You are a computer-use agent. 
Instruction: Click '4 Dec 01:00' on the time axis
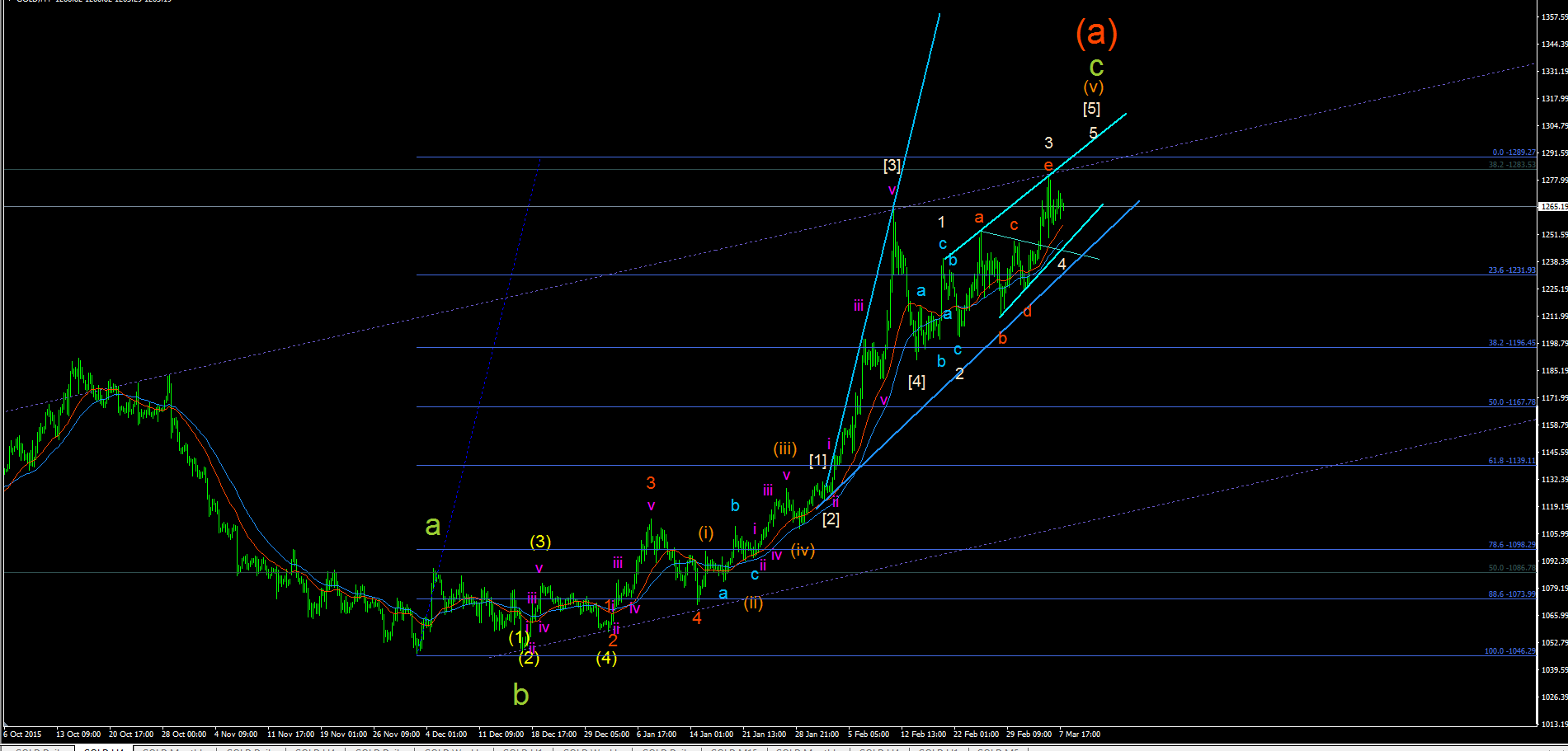coord(446,734)
